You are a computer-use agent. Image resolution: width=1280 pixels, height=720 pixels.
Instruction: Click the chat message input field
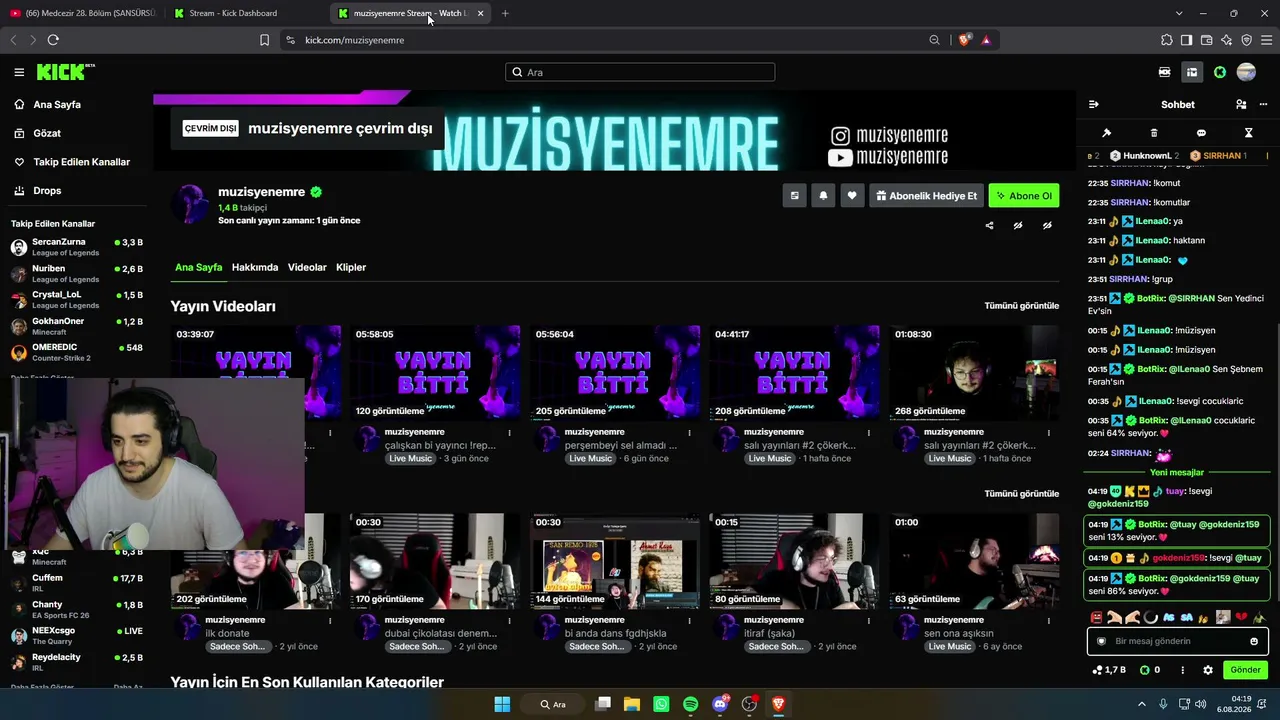click(x=1178, y=641)
